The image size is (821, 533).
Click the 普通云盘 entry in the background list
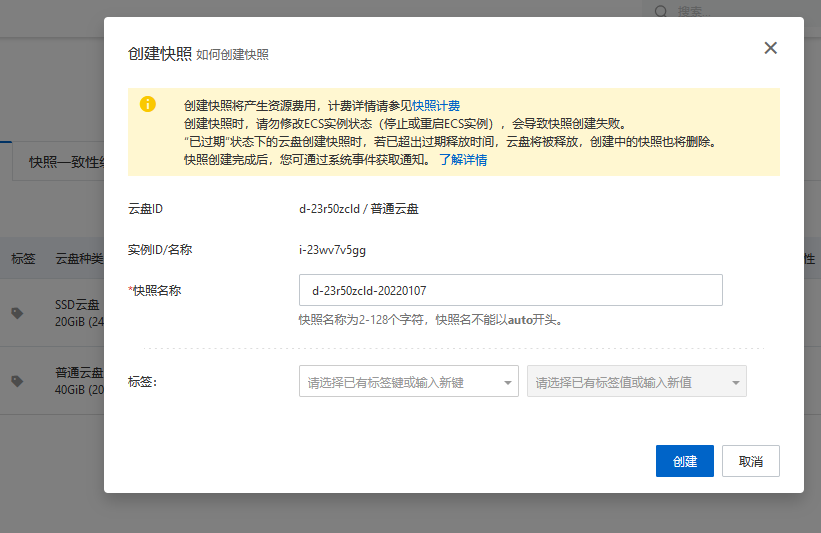[80, 373]
